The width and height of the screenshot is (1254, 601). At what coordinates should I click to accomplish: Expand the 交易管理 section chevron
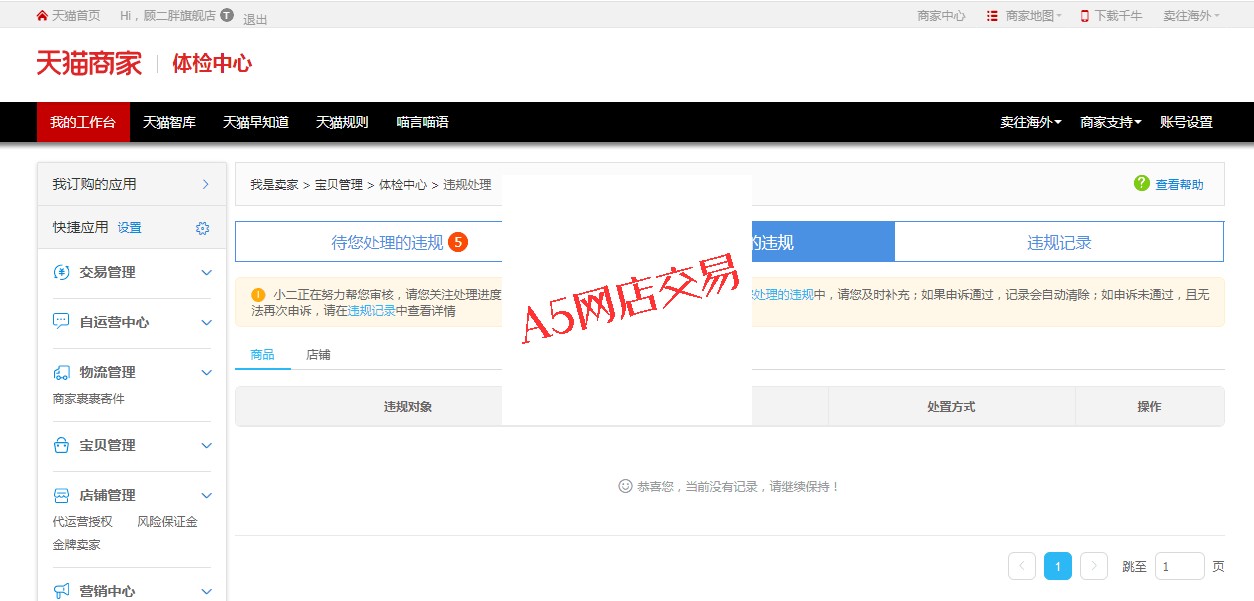coord(207,272)
